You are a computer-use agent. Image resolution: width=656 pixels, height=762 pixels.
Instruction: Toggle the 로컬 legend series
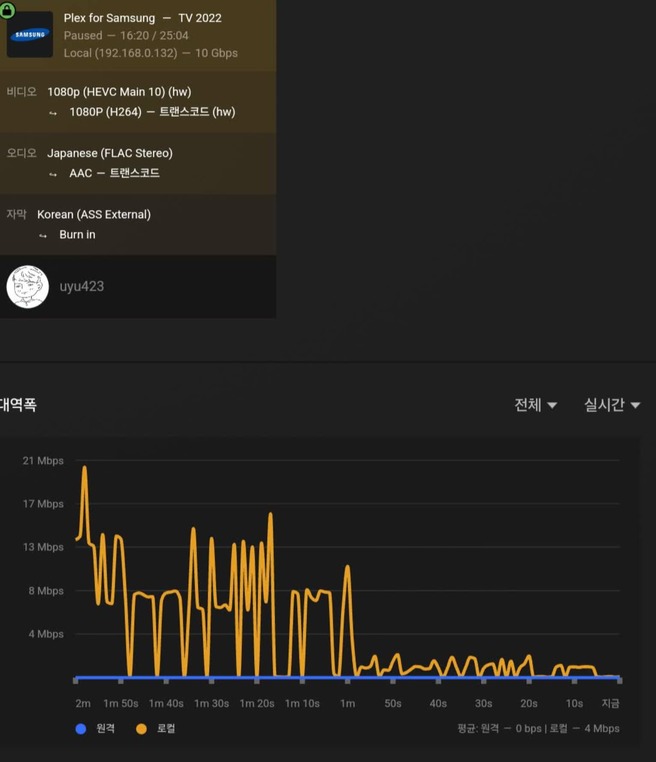[156, 728]
